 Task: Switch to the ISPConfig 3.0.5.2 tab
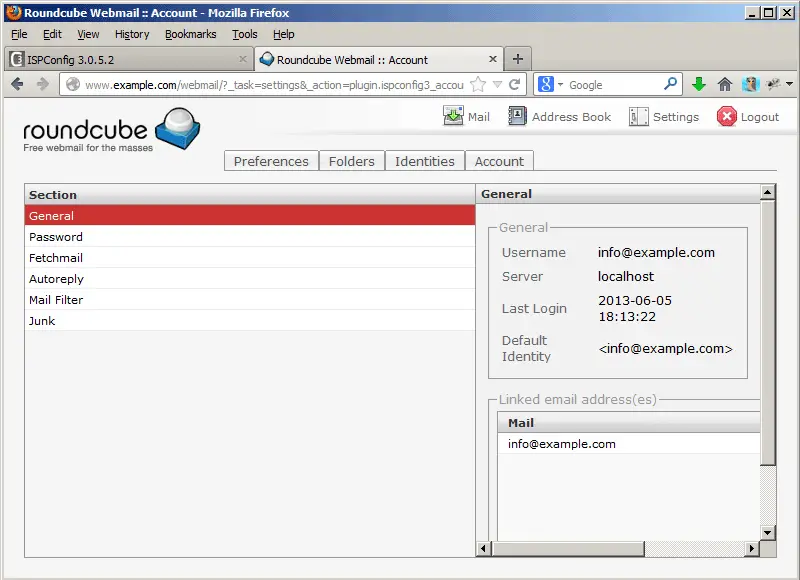(x=120, y=60)
